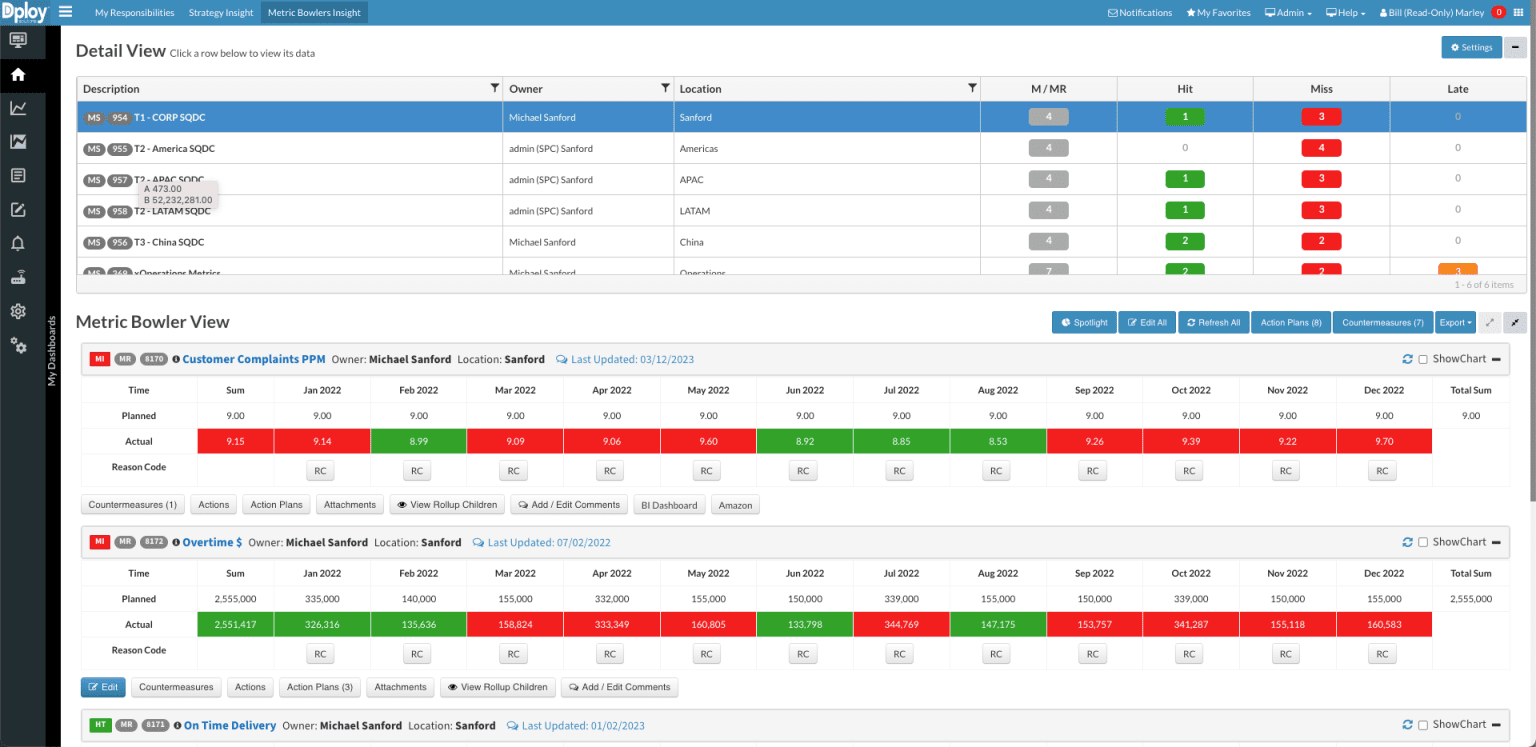1536x747 pixels.
Task: Open the notifications bell icon in sidebar
Action: click(x=18, y=242)
